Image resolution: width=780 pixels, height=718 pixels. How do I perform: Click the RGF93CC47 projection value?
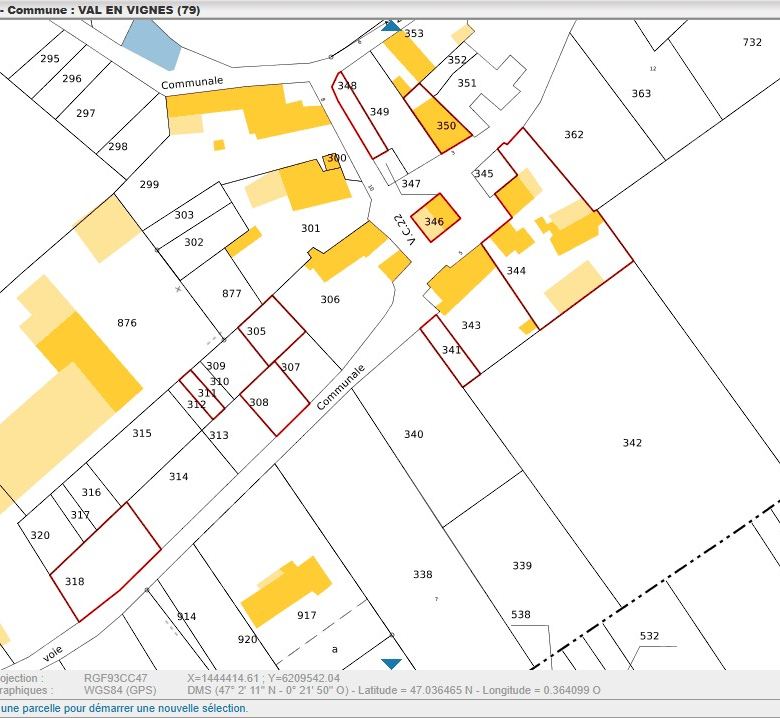(x=115, y=678)
